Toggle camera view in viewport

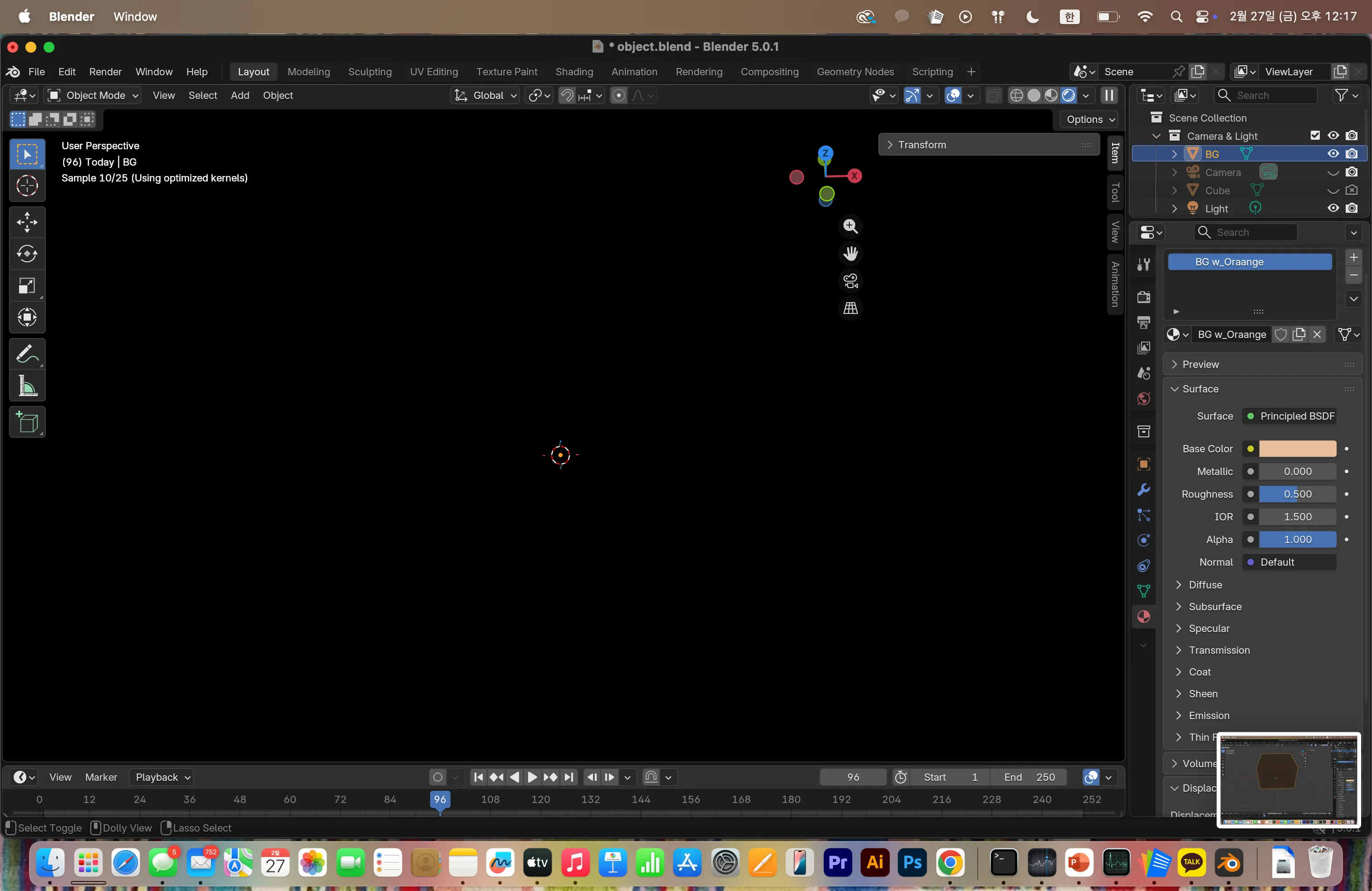(850, 281)
